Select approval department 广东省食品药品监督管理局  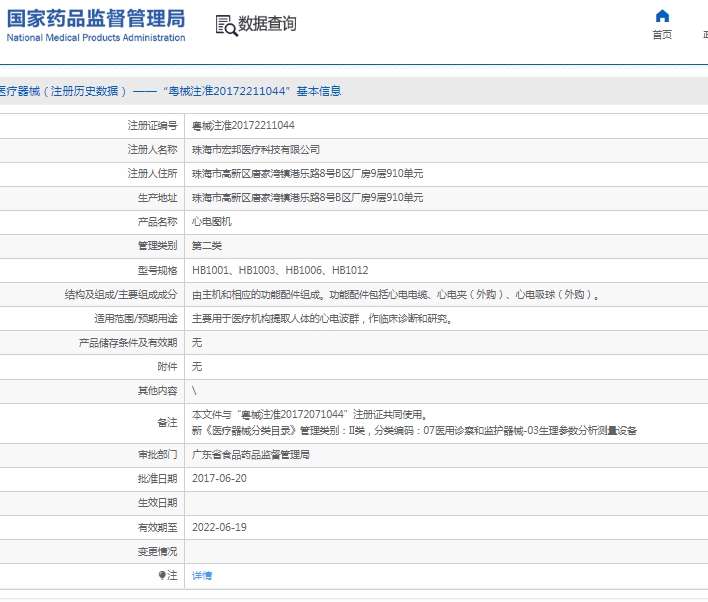point(251,454)
